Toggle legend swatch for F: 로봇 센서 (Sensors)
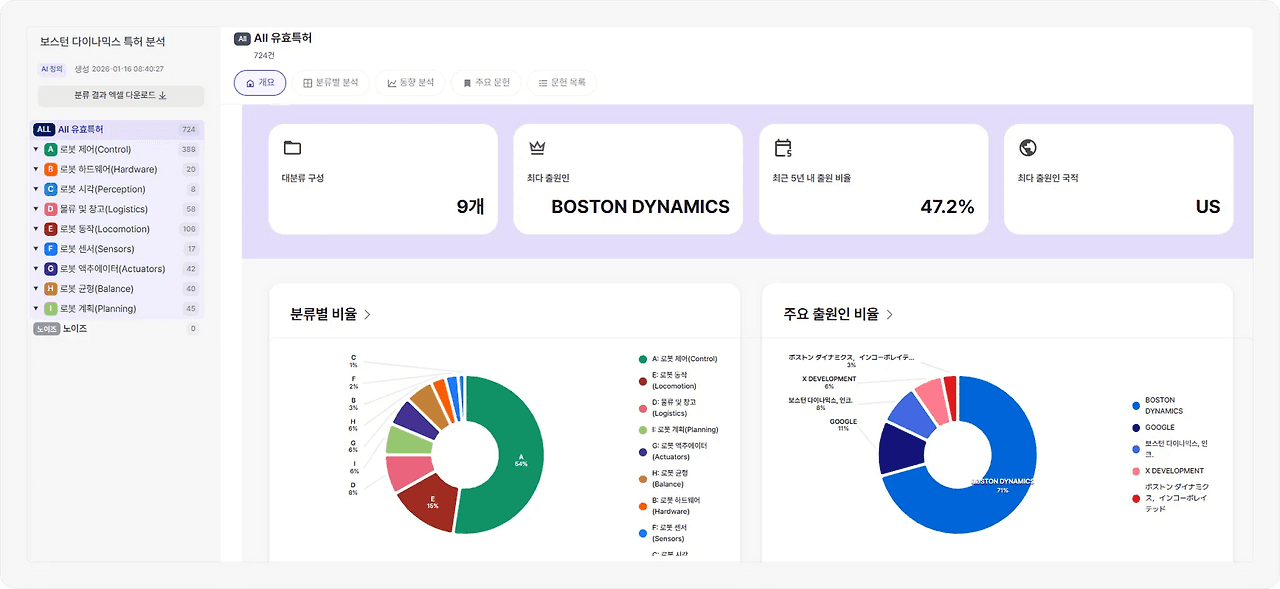 click(643, 533)
